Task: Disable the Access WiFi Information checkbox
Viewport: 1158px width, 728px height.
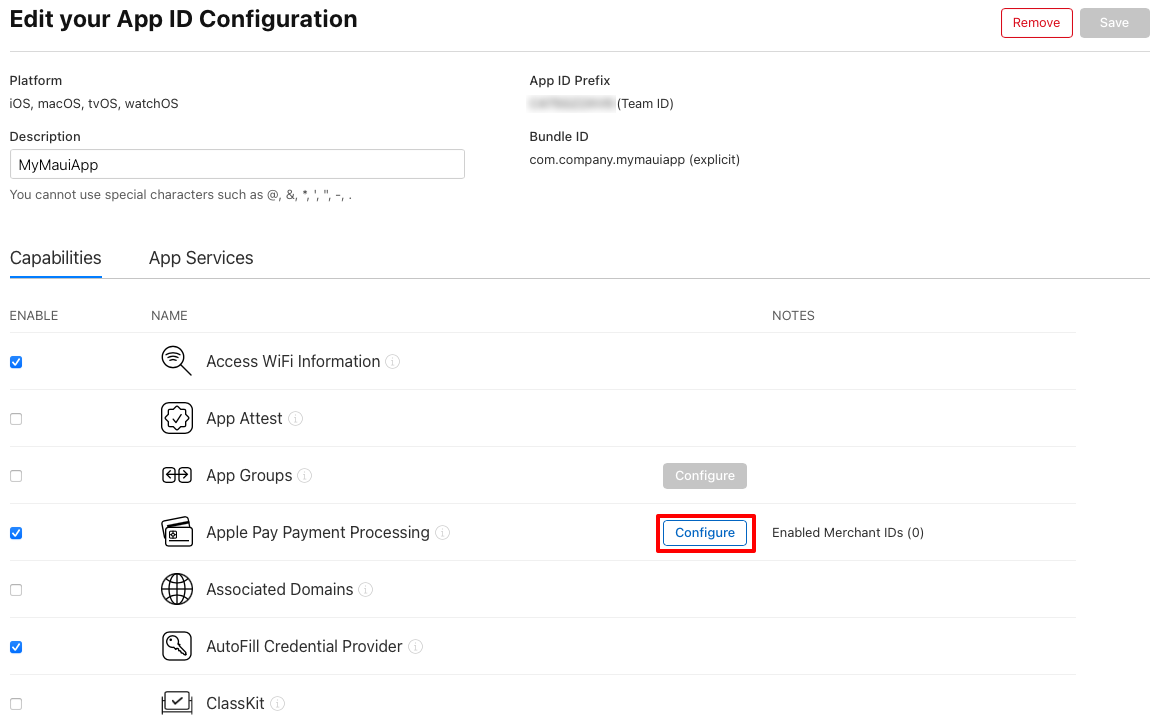Action: click(x=16, y=362)
